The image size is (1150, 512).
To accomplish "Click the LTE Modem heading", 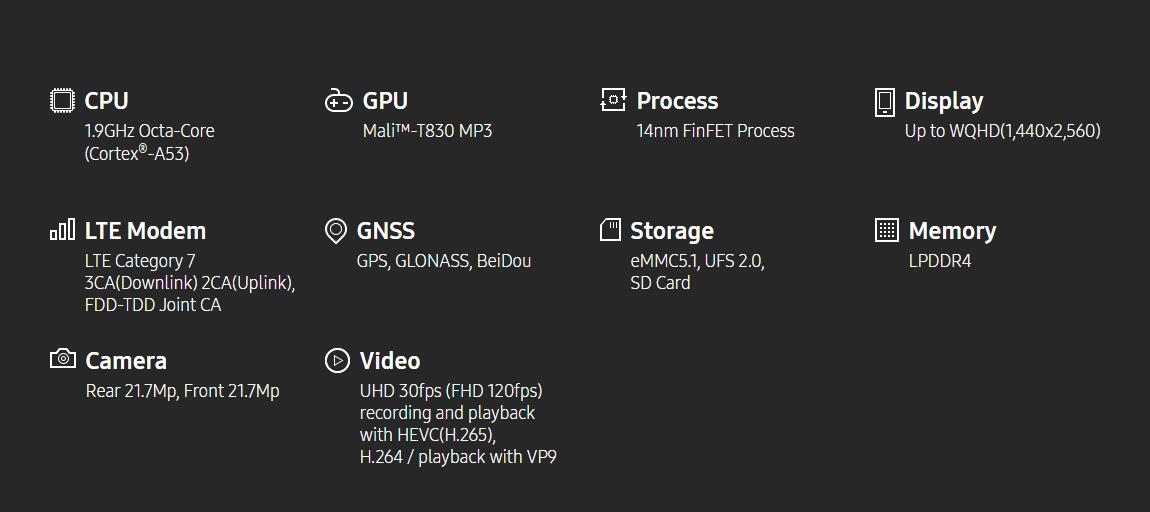I will (x=145, y=230).
